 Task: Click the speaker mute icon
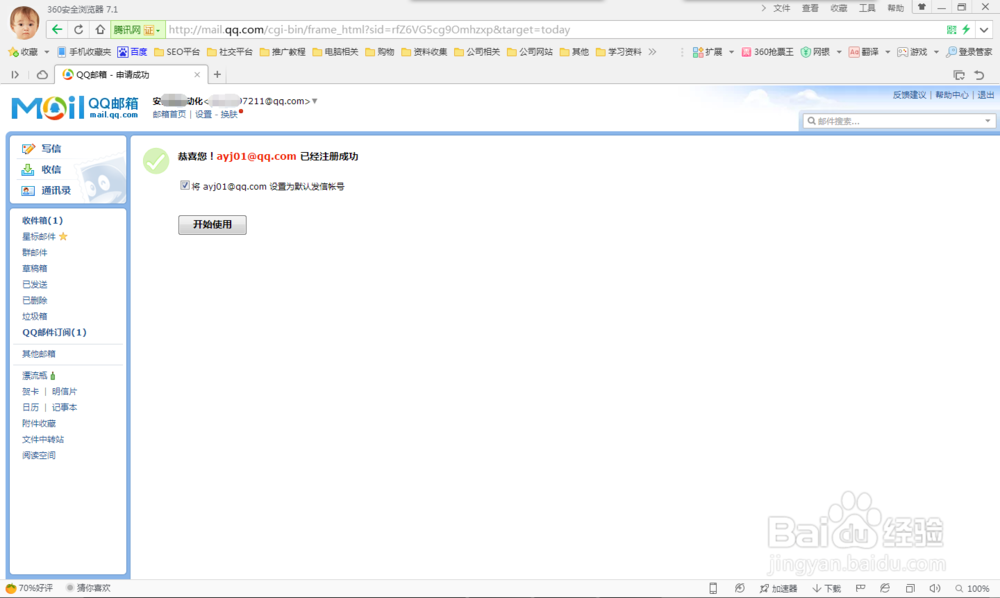coord(935,588)
